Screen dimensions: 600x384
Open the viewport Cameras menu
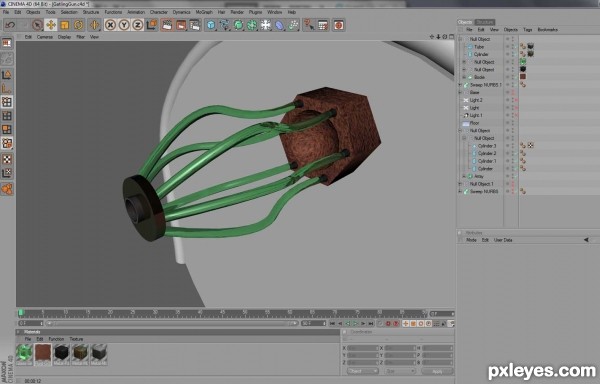[45, 37]
